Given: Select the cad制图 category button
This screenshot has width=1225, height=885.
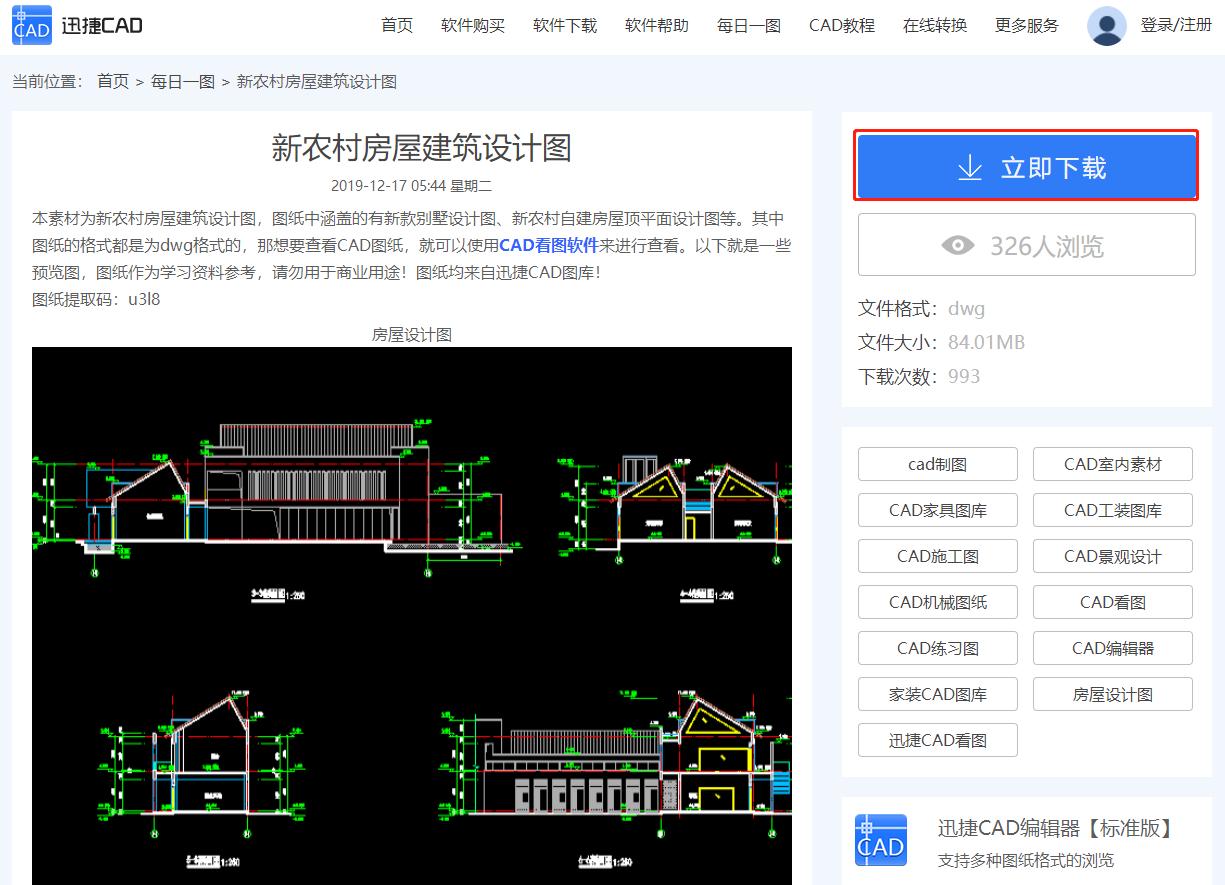Looking at the screenshot, I should pos(937,464).
